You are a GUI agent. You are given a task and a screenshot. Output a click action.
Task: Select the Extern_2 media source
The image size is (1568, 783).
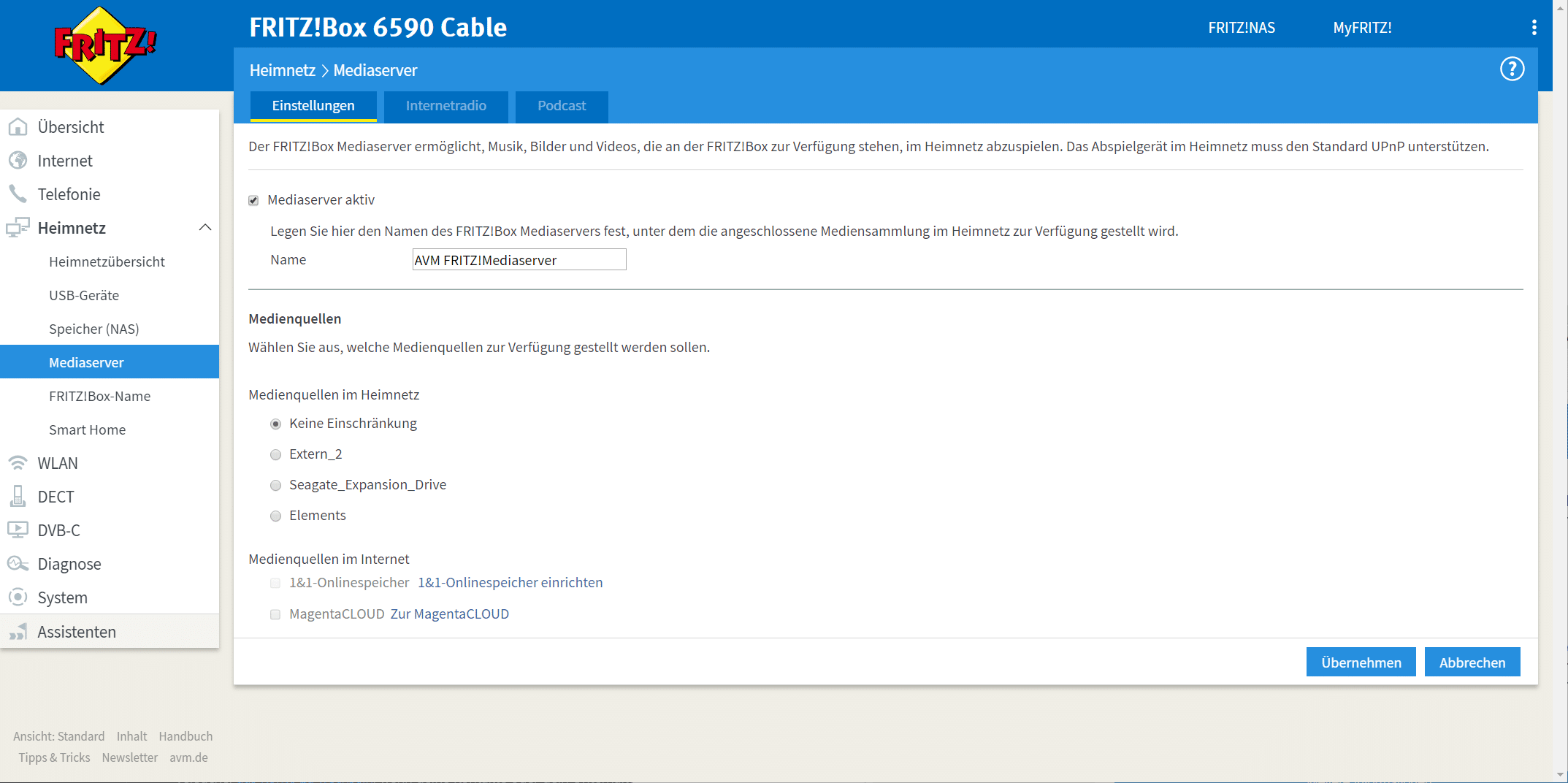point(275,455)
